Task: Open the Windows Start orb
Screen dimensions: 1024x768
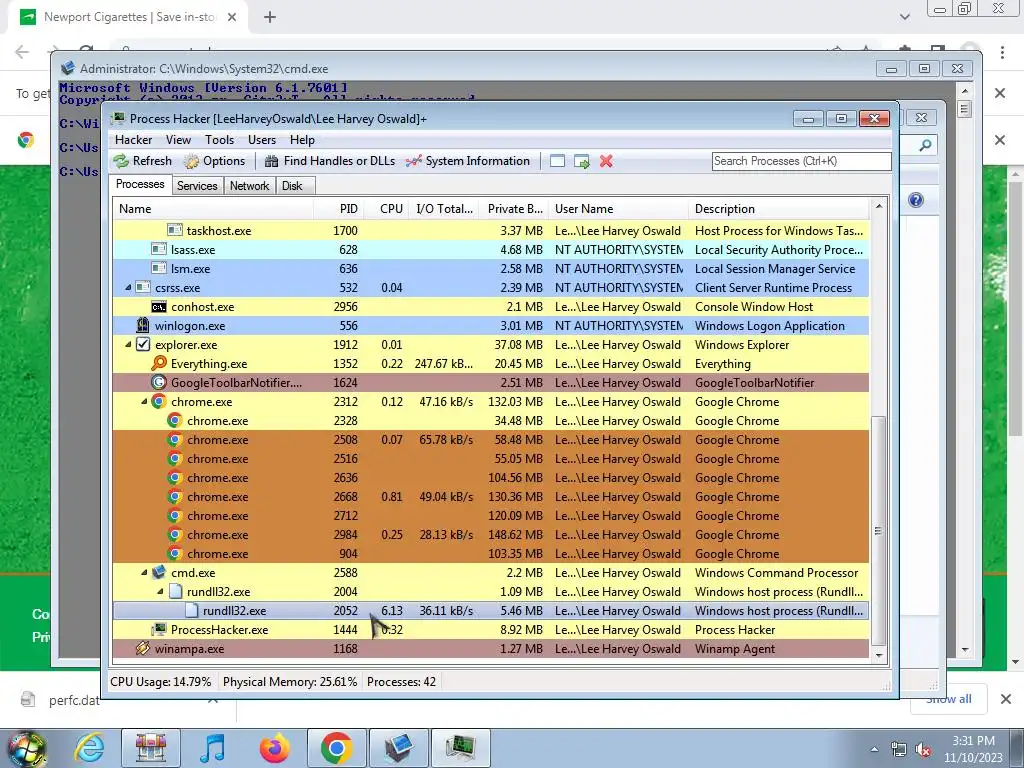Action: pyautogui.click(x=26, y=748)
